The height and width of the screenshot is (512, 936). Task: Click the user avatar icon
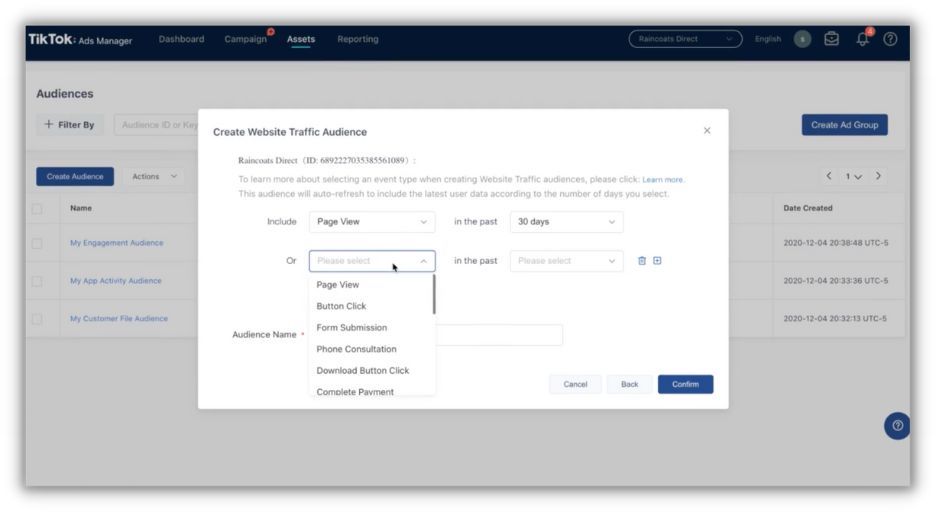pos(802,39)
